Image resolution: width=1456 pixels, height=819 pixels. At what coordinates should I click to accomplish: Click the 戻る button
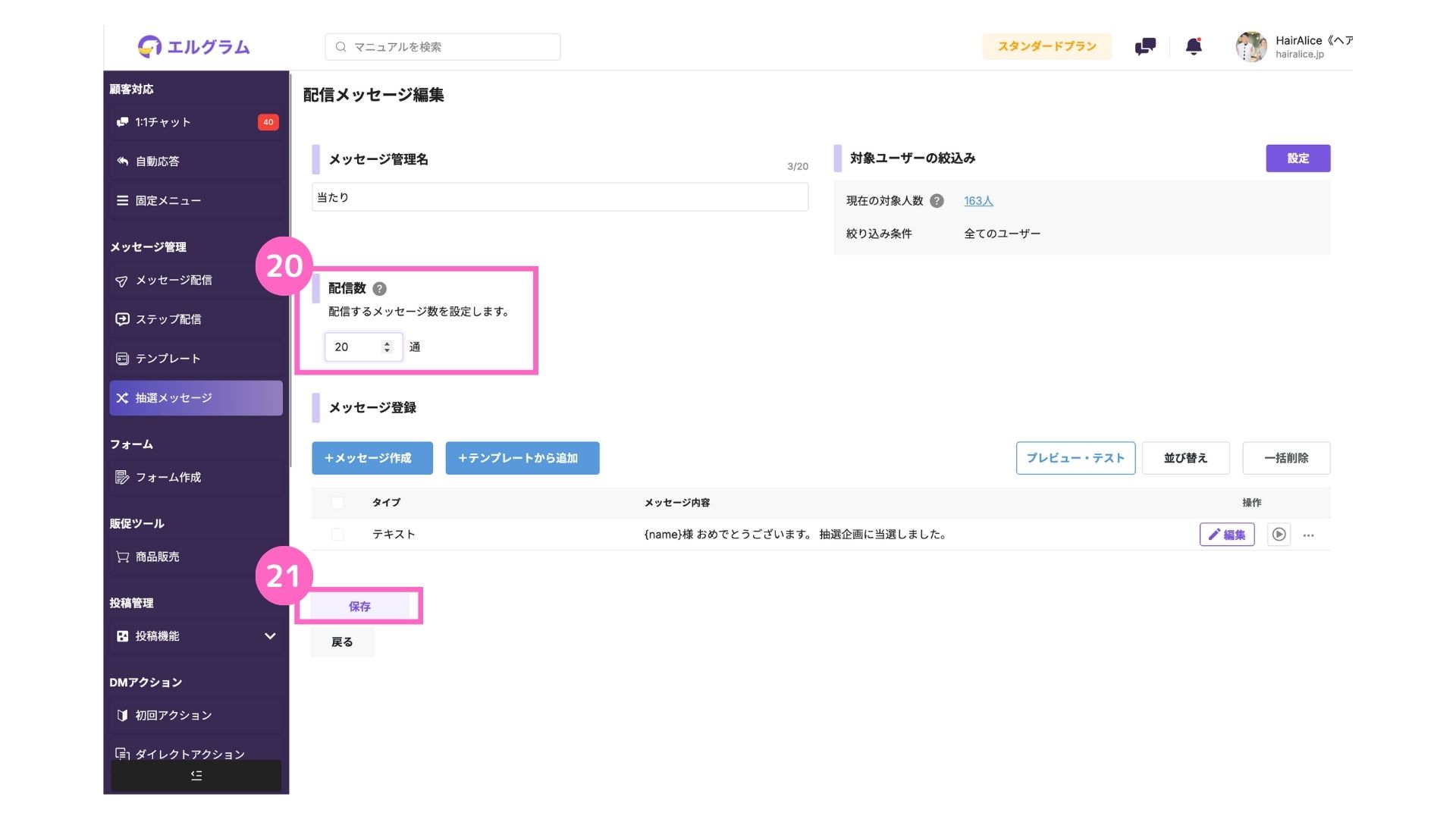pos(342,642)
